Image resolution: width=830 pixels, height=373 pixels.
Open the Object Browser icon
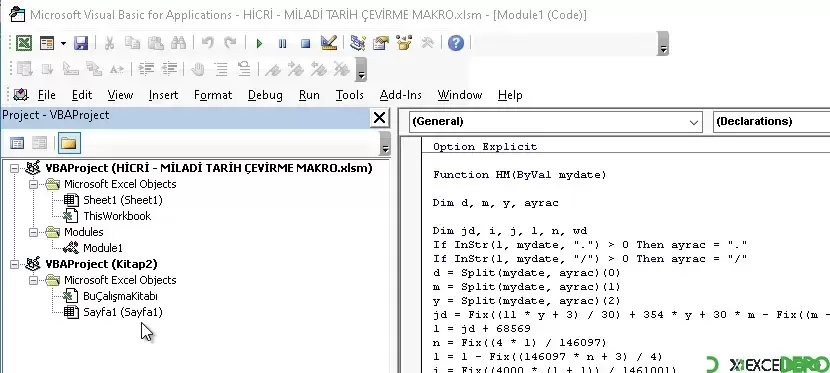(x=404, y=43)
